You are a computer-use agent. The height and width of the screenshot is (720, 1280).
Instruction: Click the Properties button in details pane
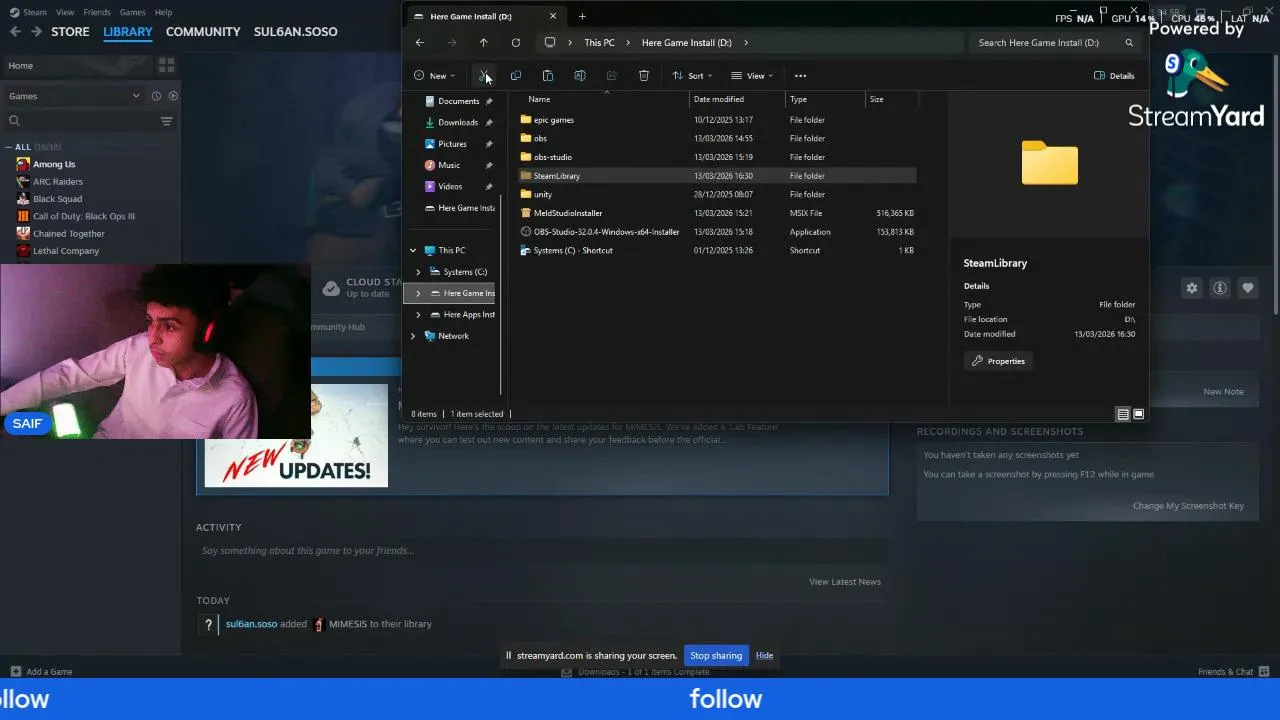(998, 361)
